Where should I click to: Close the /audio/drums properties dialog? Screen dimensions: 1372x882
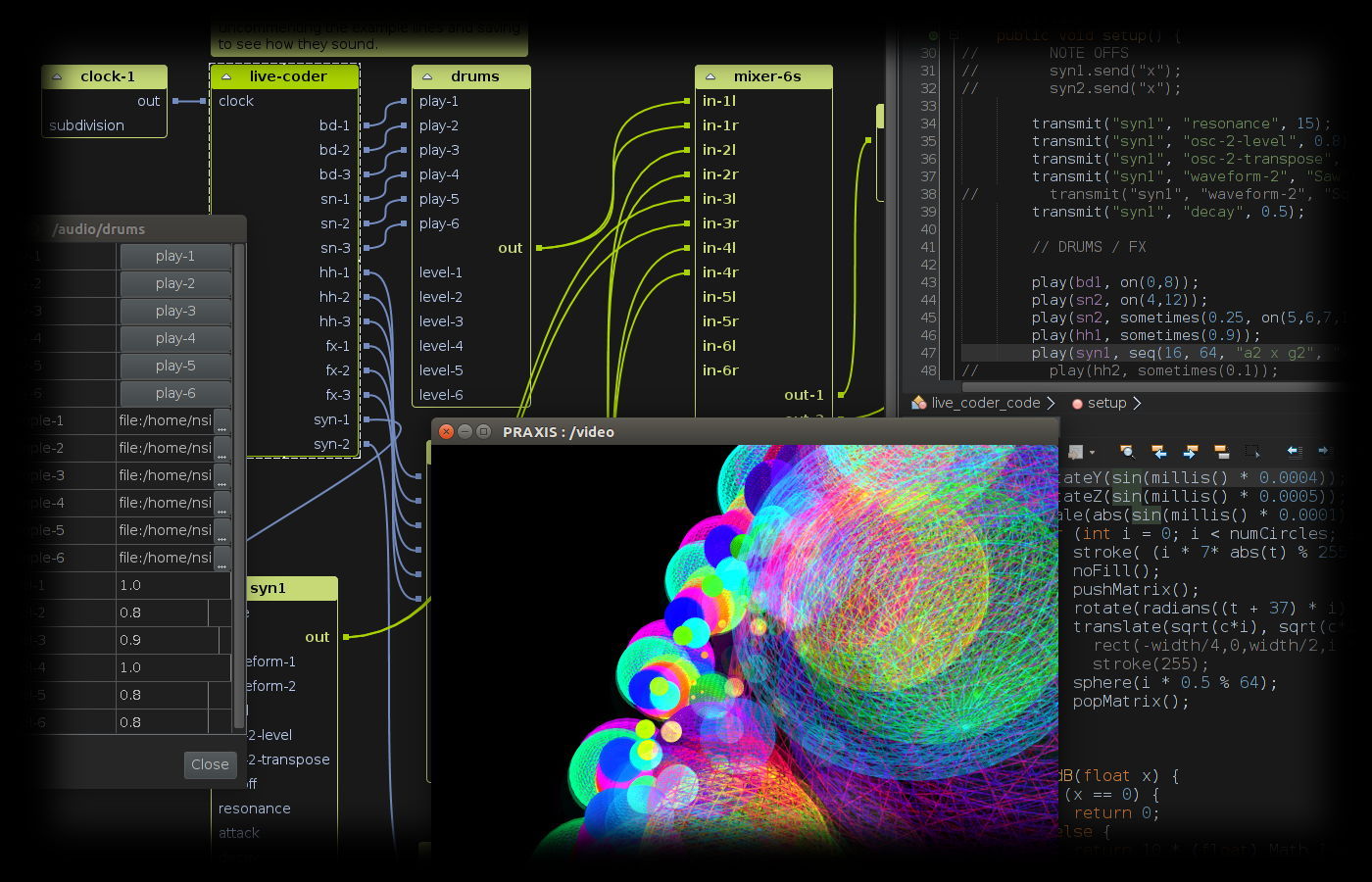210,764
